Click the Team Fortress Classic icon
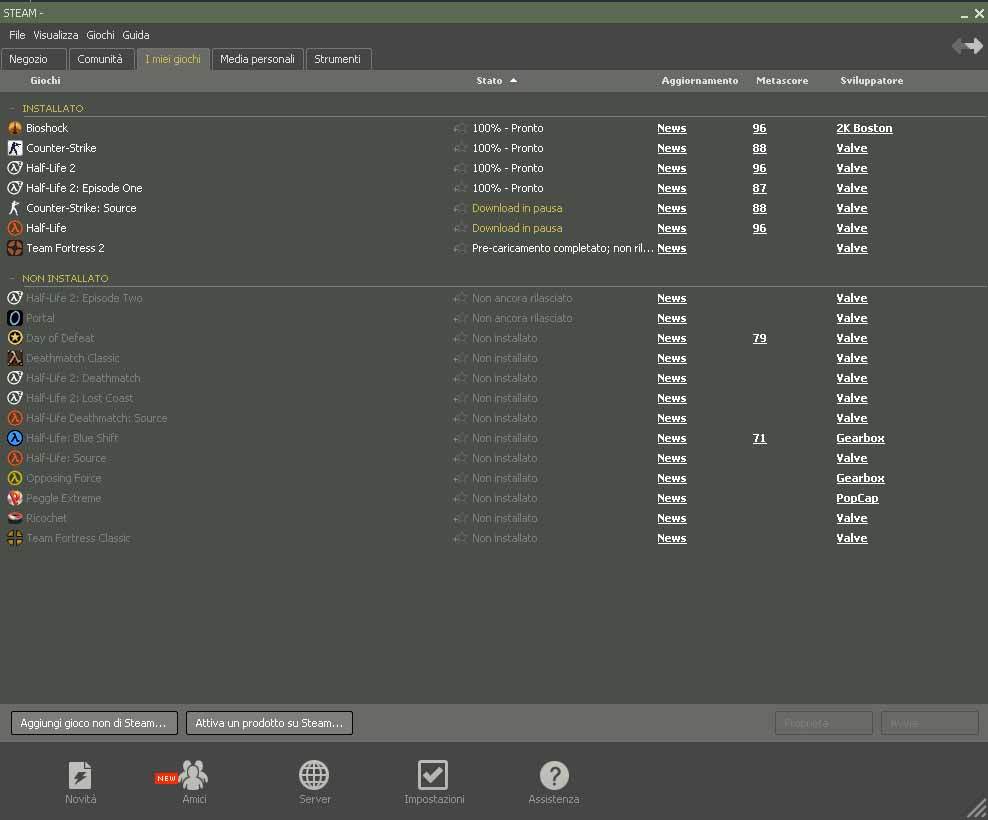The width and height of the screenshot is (988, 820). pos(14,538)
